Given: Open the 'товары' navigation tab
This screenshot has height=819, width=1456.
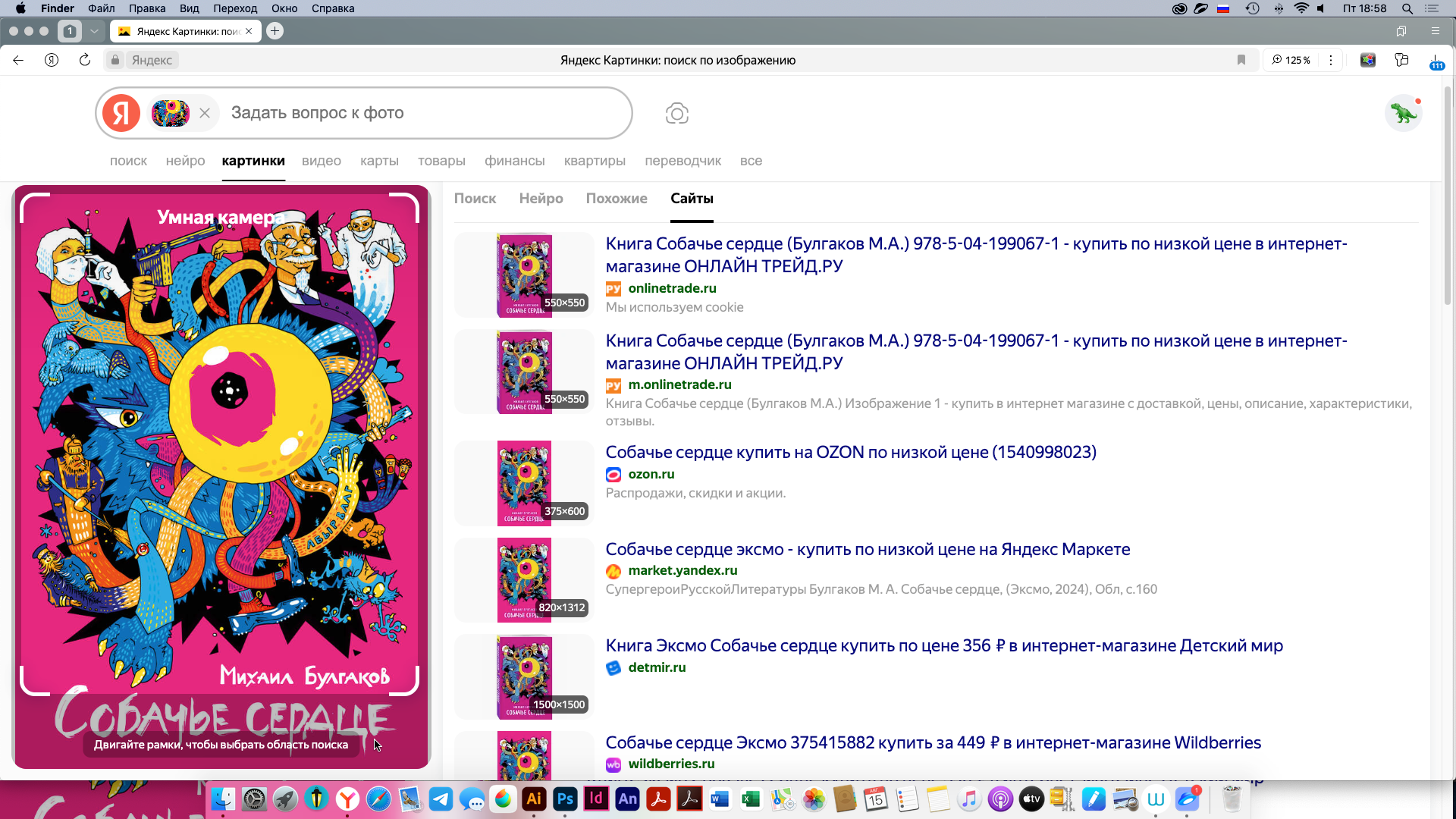Looking at the screenshot, I should coord(441,161).
